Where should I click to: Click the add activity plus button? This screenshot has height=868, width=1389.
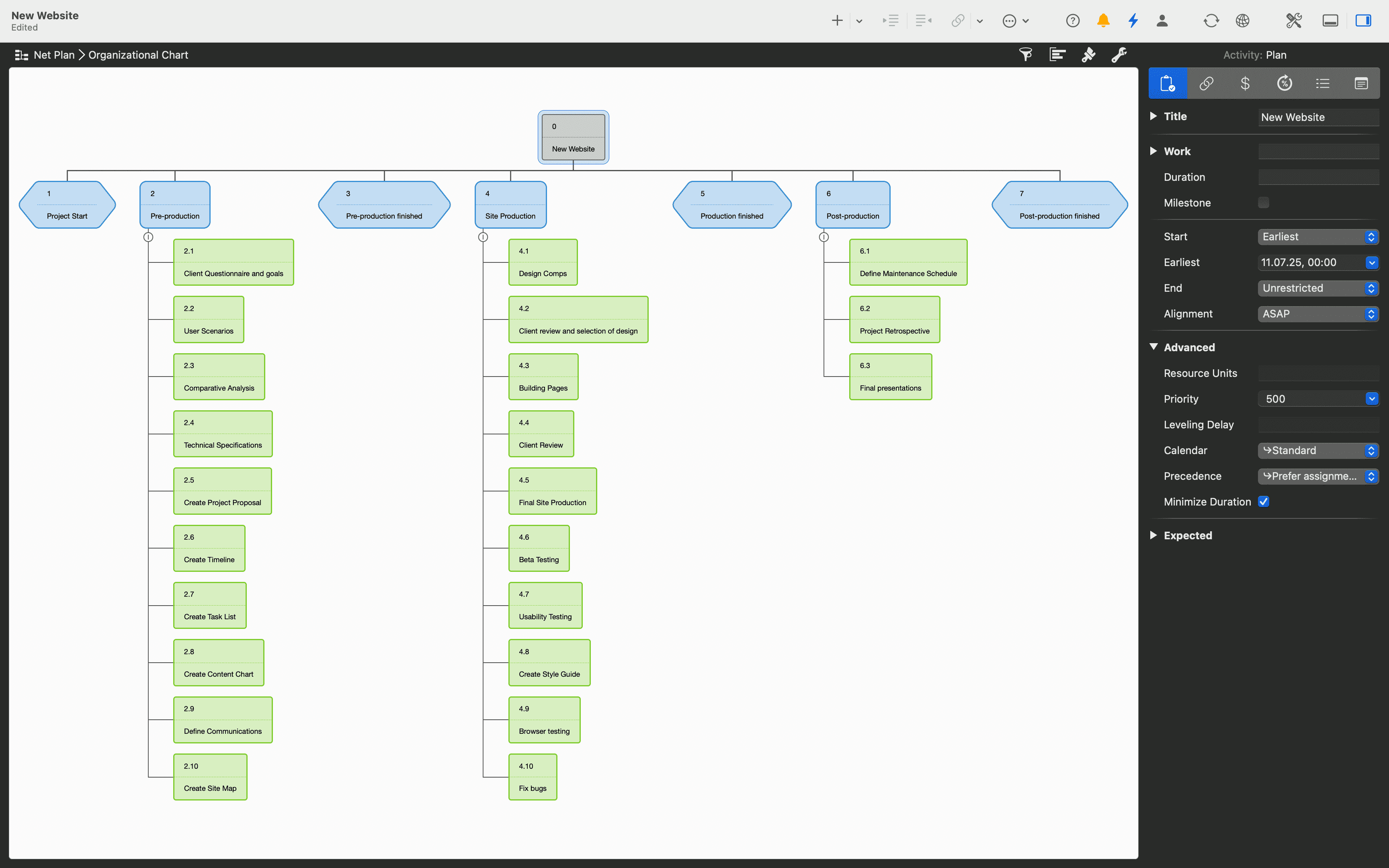pyautogui.click(x=837, y=20)
